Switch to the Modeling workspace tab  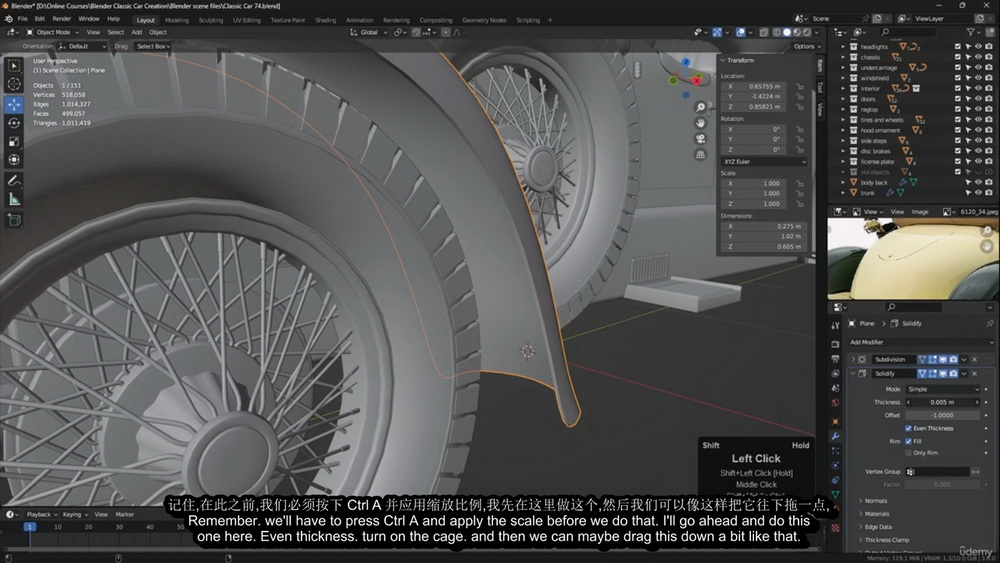pos(177,20)
